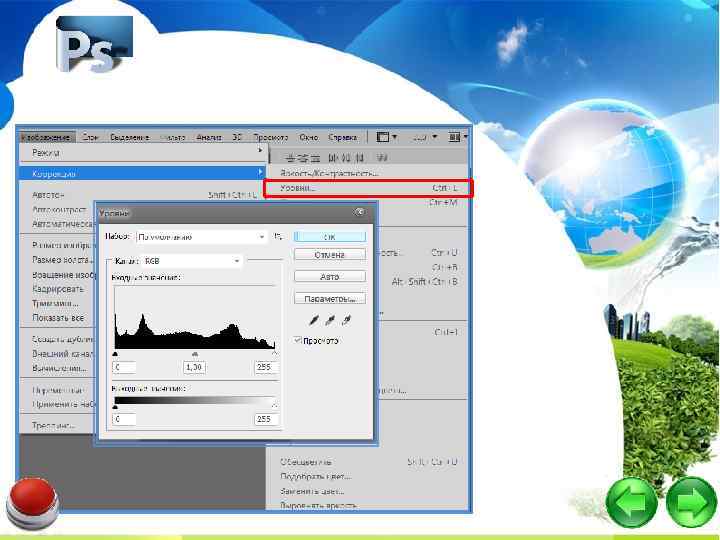Choose Уровни menu item
Image resolution: width=720 pixels, height=540 pixels.
[x=368, y=188]
